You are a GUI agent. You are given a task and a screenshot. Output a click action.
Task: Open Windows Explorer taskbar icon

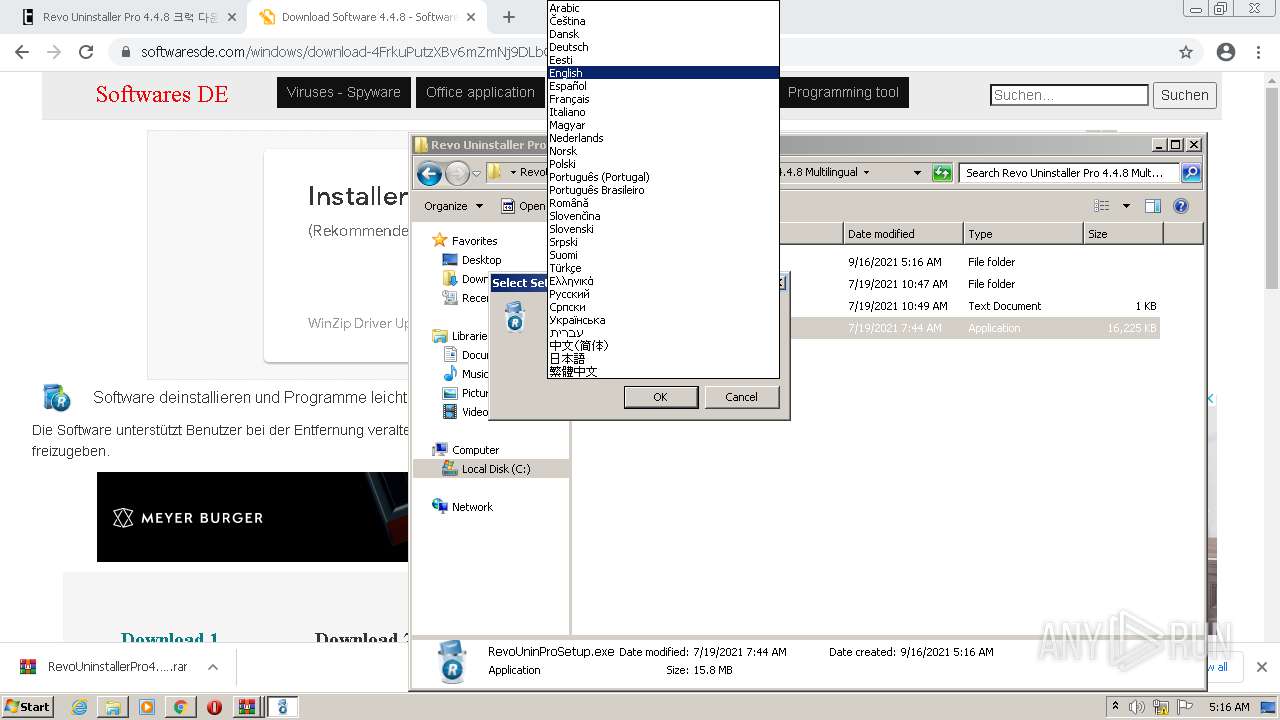pos(113,707)
